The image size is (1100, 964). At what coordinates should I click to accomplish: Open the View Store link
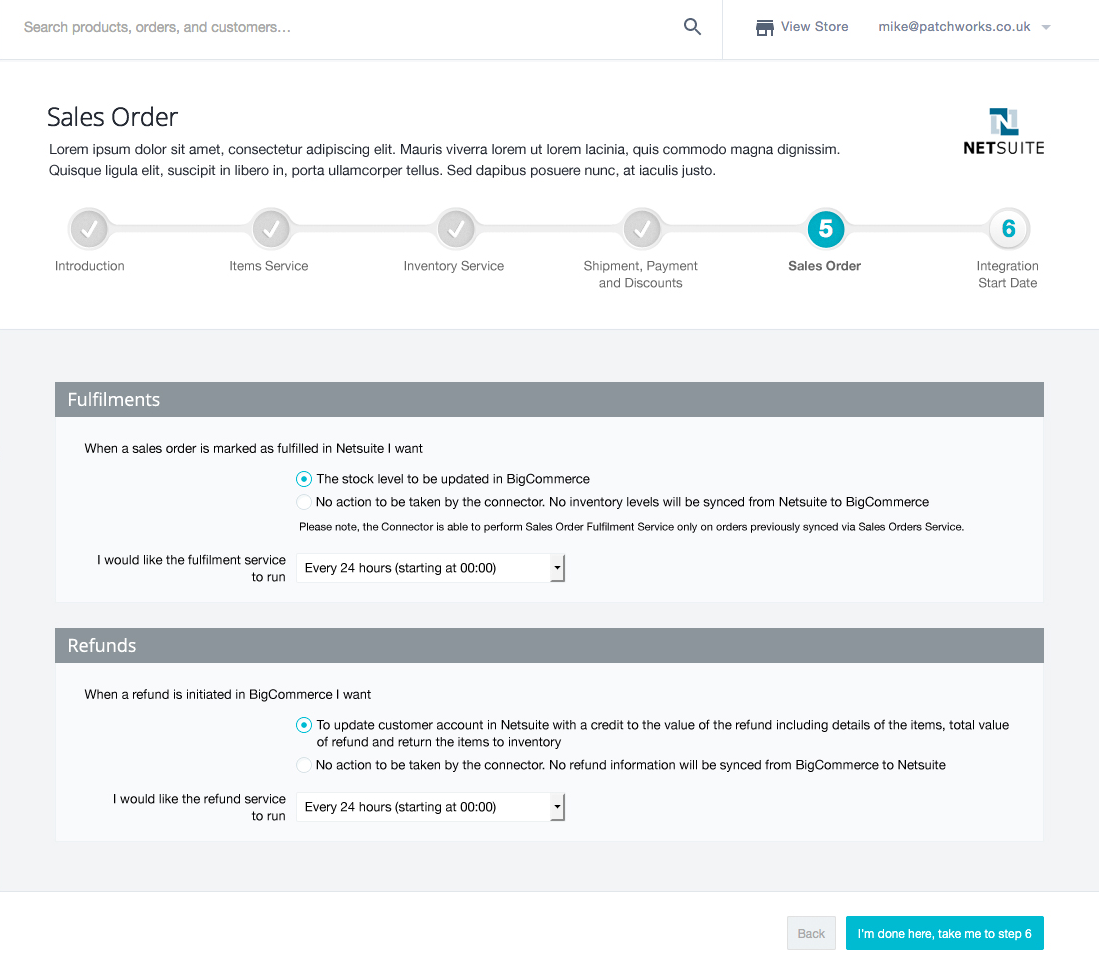814,27
